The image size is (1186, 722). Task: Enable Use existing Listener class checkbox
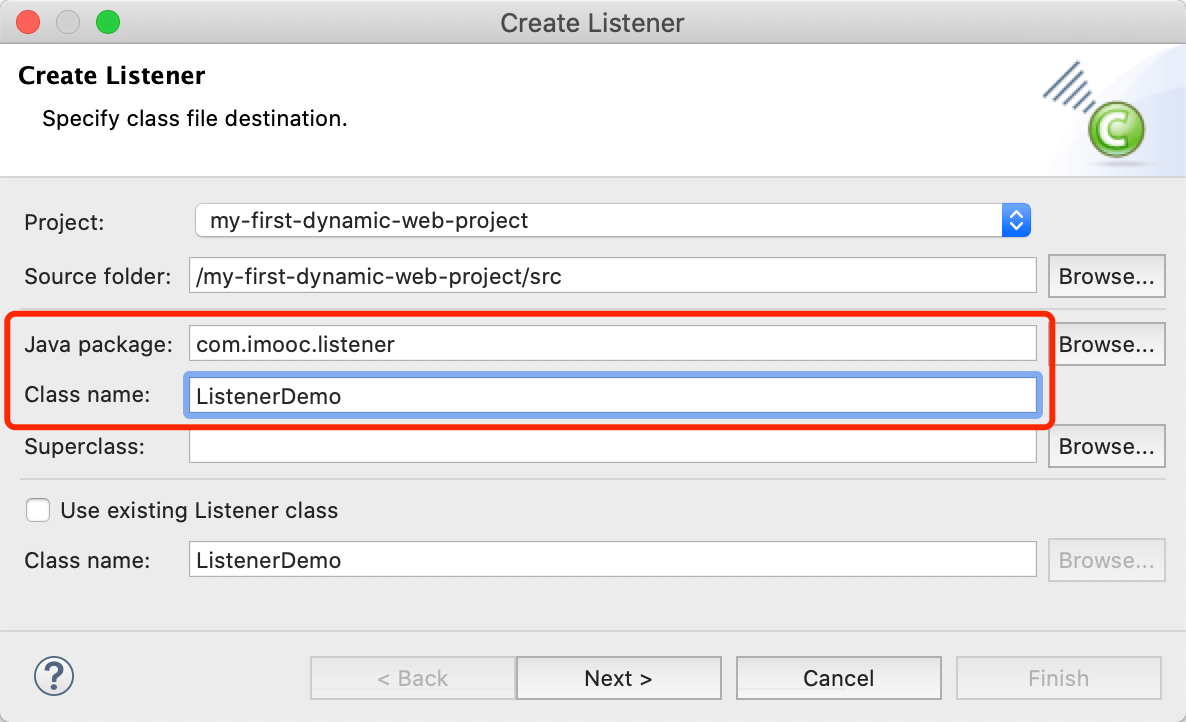(39, 510)
